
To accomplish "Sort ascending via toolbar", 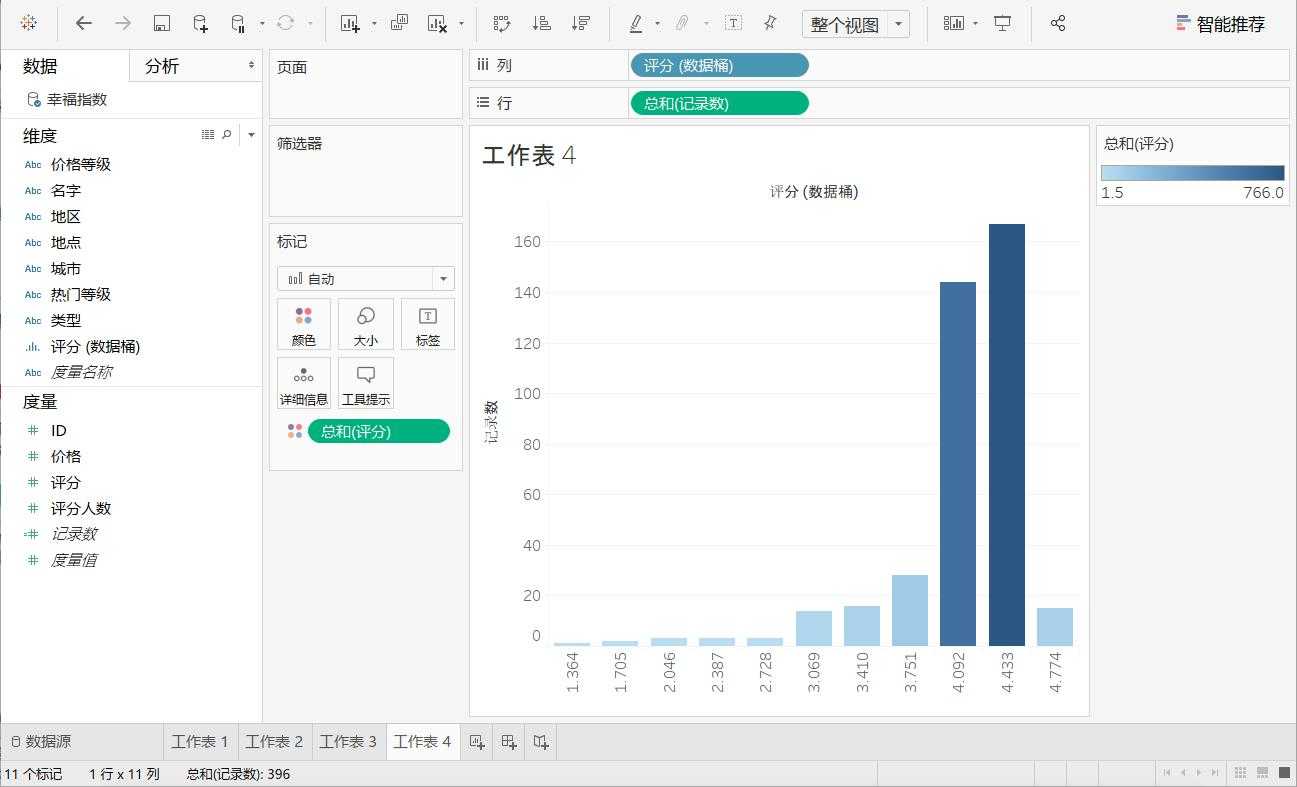I will point(541,23).
